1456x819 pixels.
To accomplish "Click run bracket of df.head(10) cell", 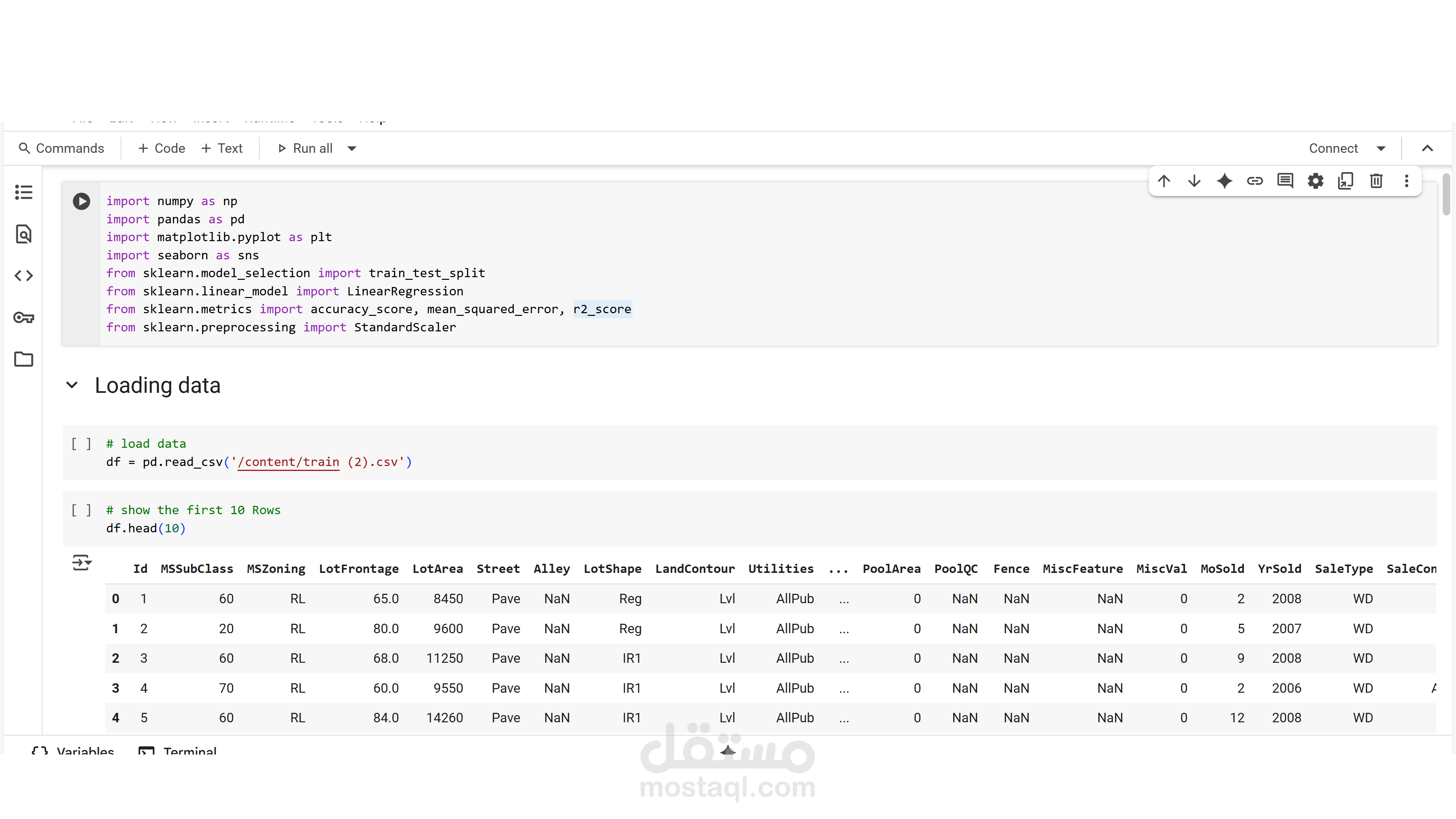I will pos(82,510).
